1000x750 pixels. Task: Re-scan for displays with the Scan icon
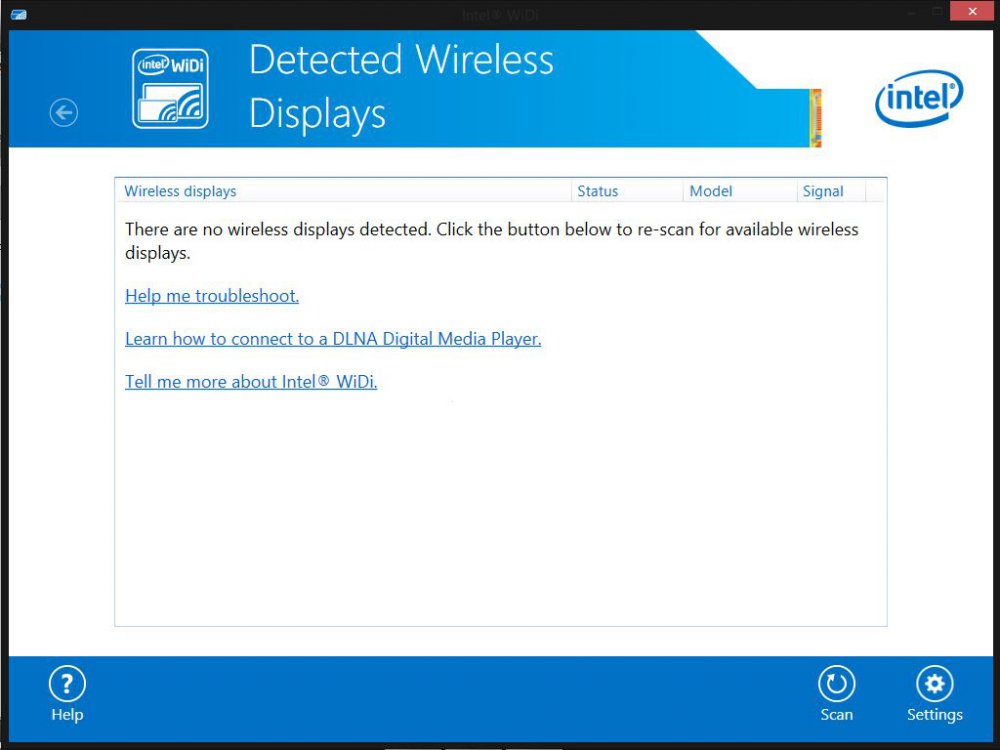pyautogui.click(x=836, y=685)
